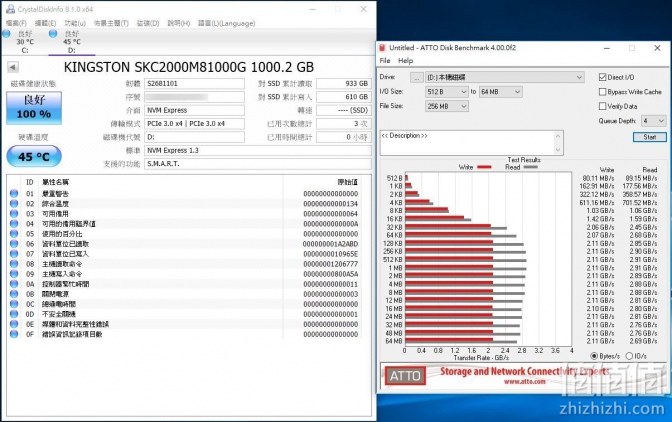Click the 45 °C temperature button
The image size is (672, 422).
pyautogui.click(x=34, y=156)
